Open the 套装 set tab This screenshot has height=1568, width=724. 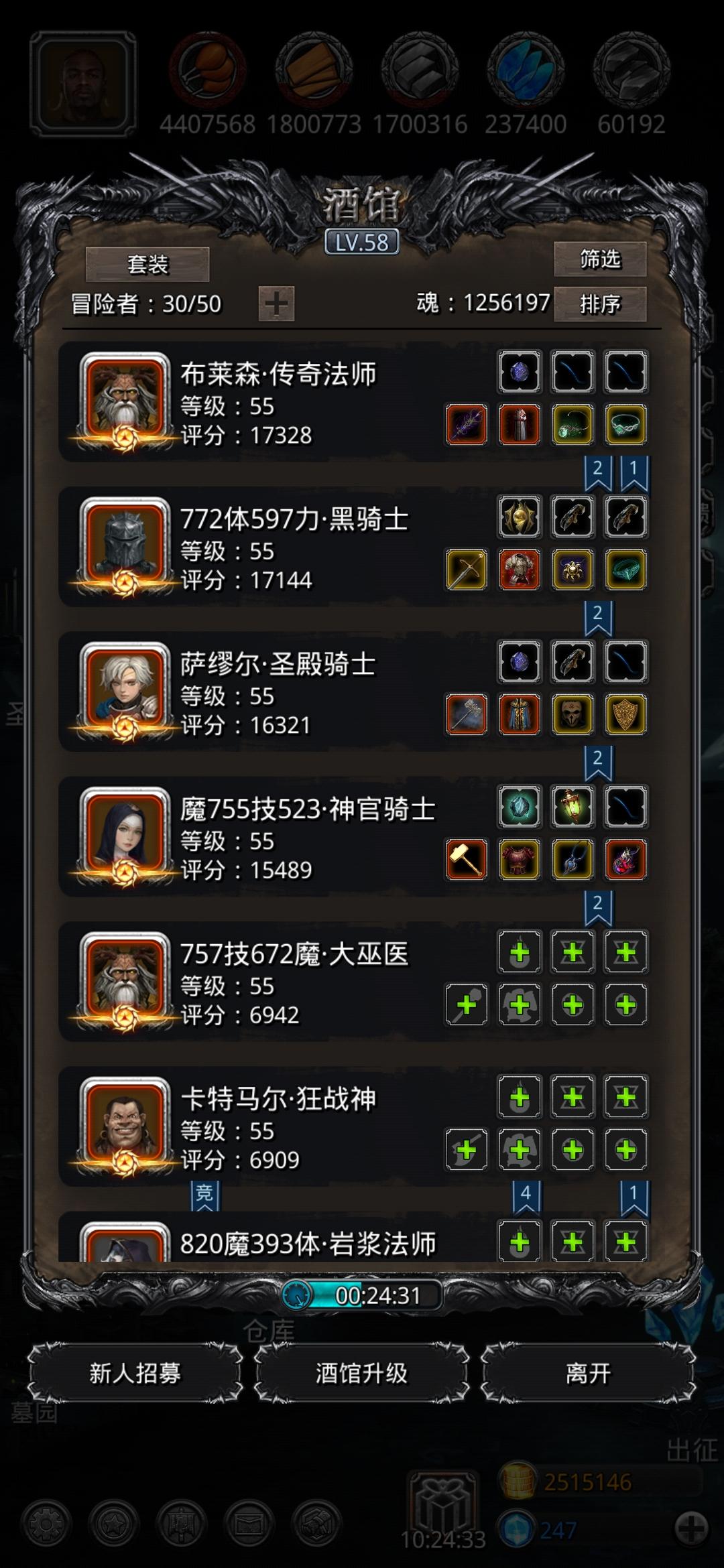click(147, 264)
